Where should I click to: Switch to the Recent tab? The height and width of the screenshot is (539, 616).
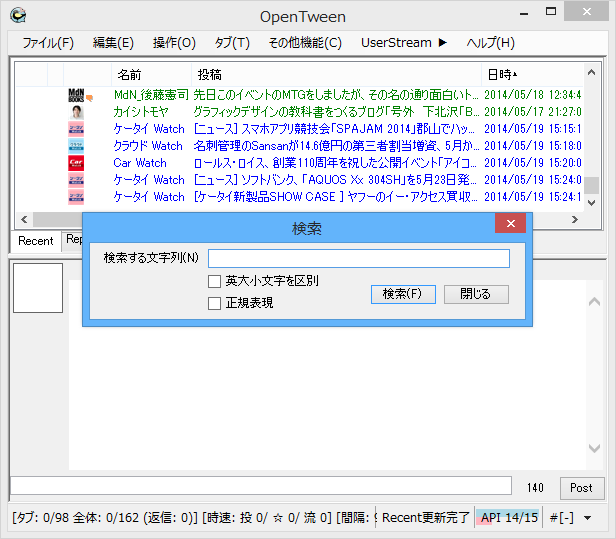(35, 241)
